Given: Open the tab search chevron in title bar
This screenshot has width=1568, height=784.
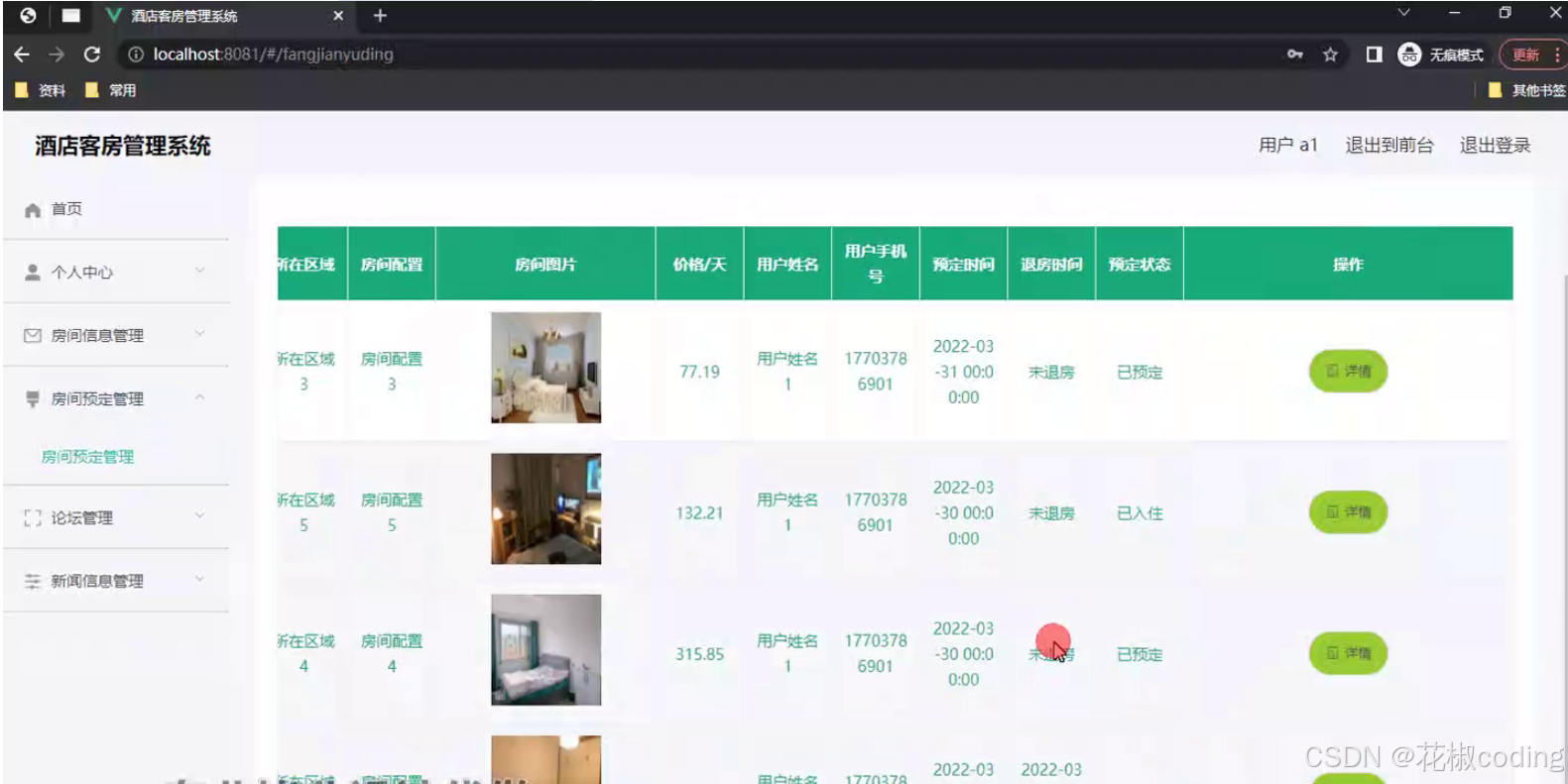Looking at the screenshot, I should [x=1403, y=13].
